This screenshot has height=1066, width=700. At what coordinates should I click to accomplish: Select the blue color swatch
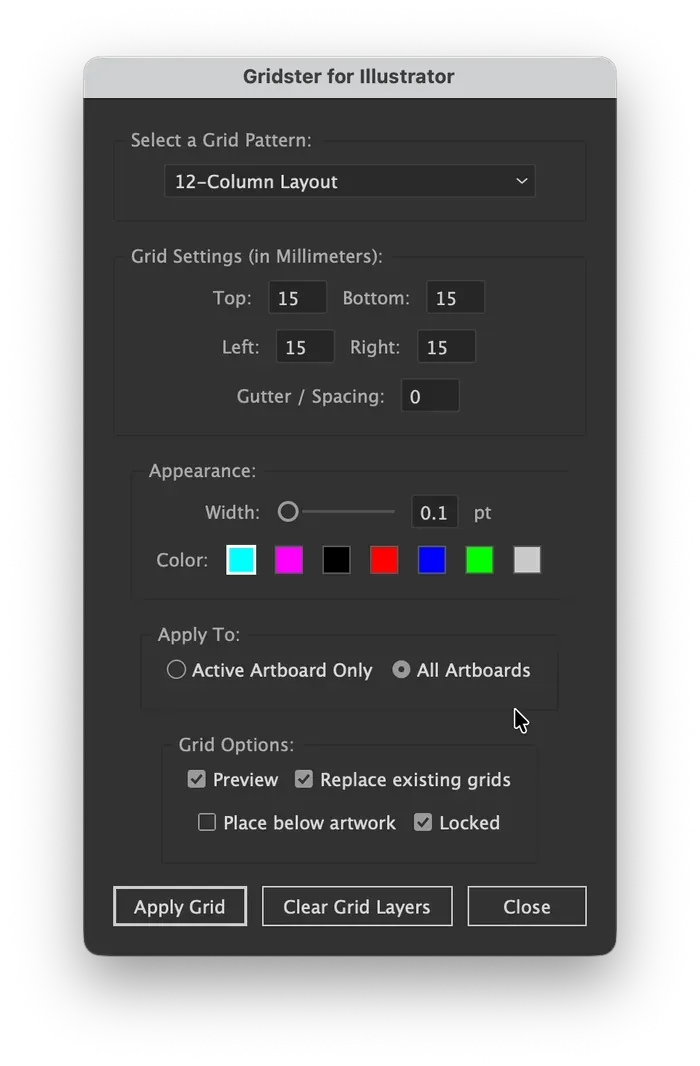pyautogui.click(x=432, y=560)
